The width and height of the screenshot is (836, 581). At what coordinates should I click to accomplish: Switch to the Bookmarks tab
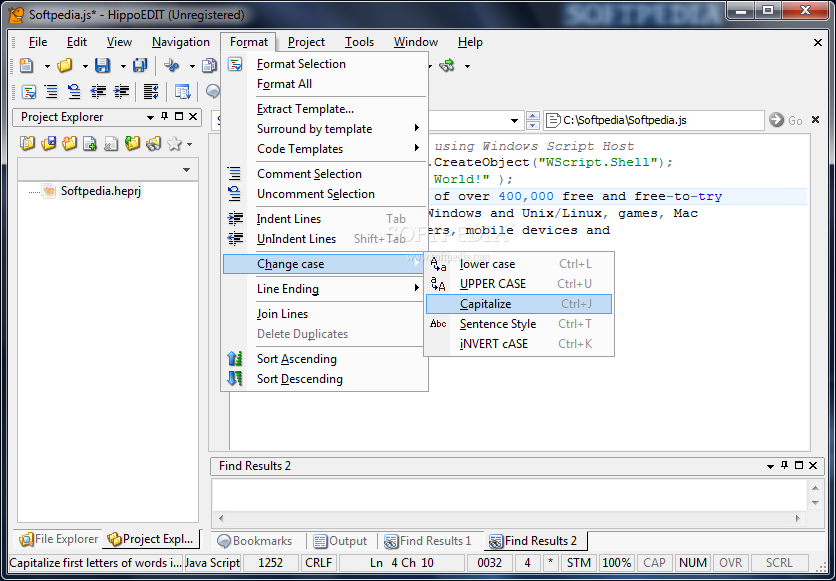click(255, 541)
